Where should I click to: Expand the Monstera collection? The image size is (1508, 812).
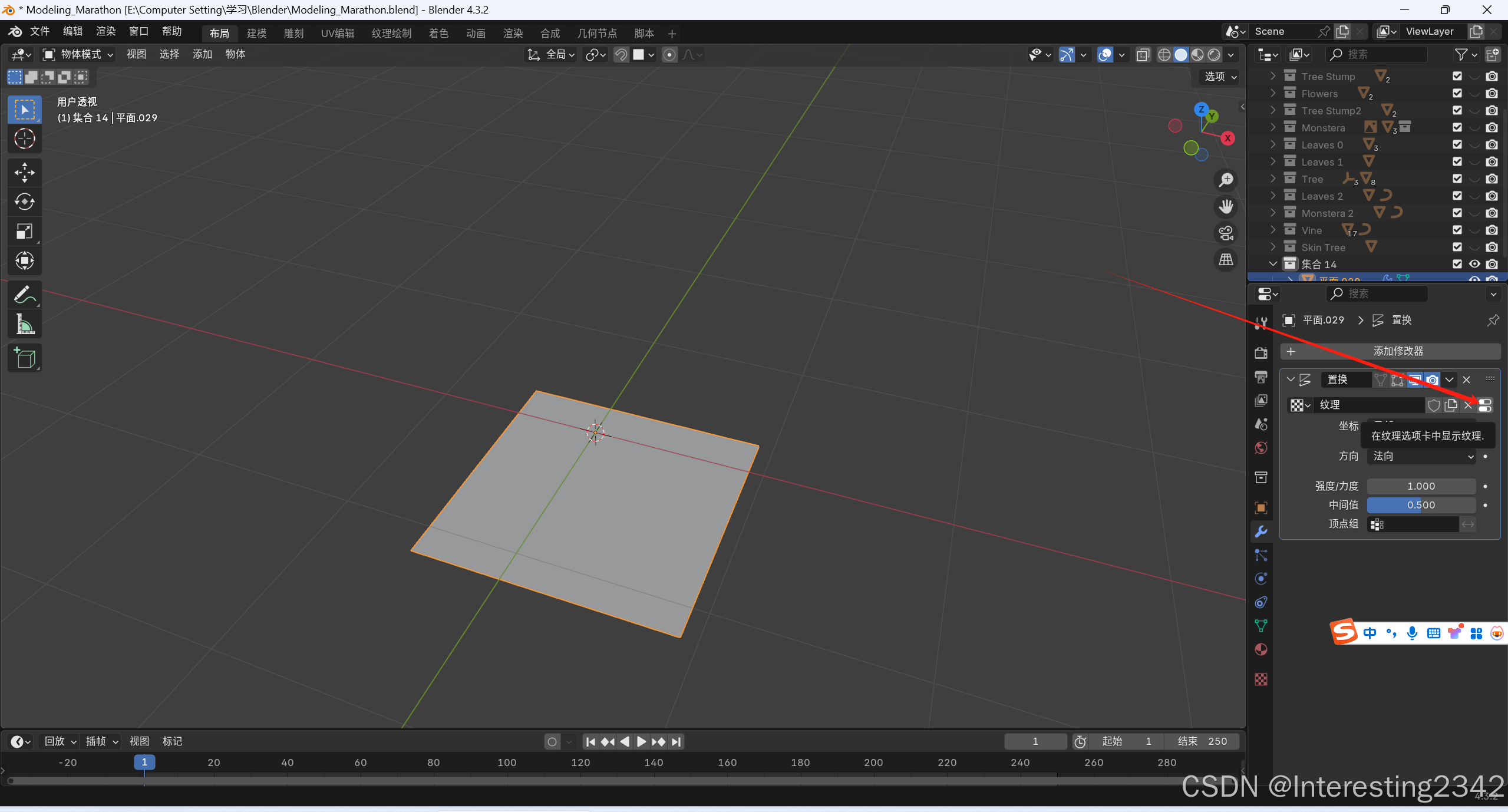(1273, 127)
